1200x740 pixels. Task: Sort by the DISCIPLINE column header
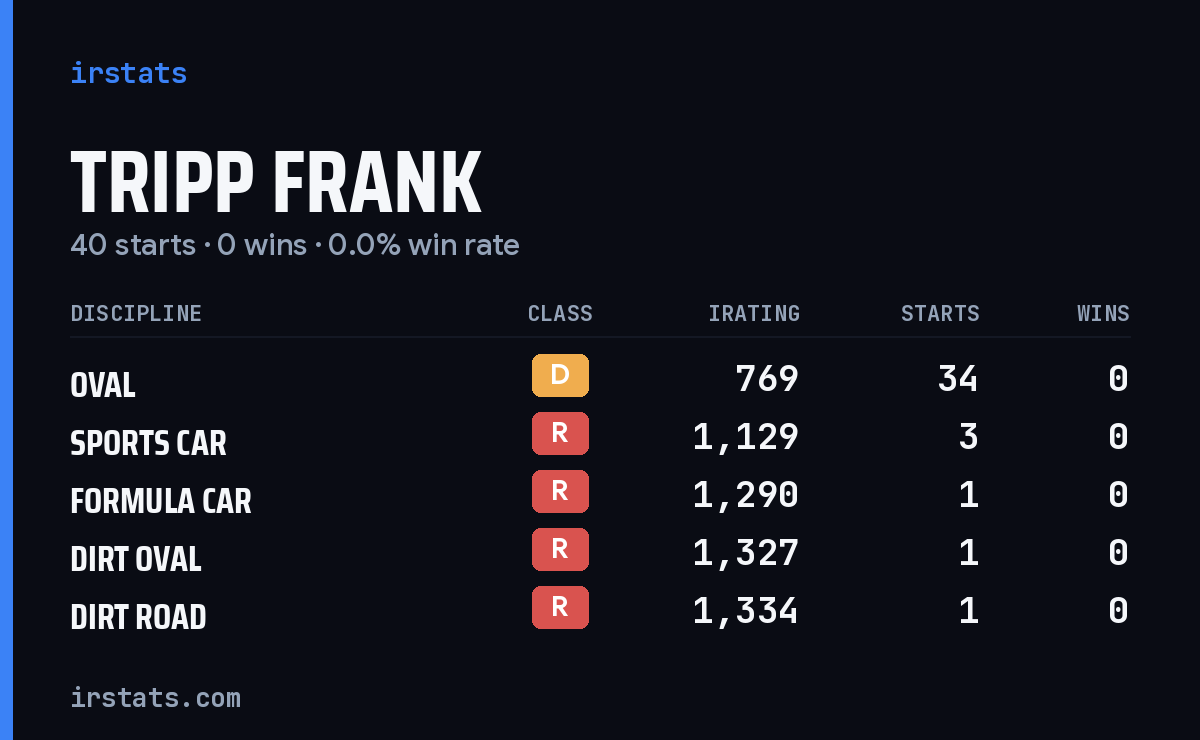136,314
